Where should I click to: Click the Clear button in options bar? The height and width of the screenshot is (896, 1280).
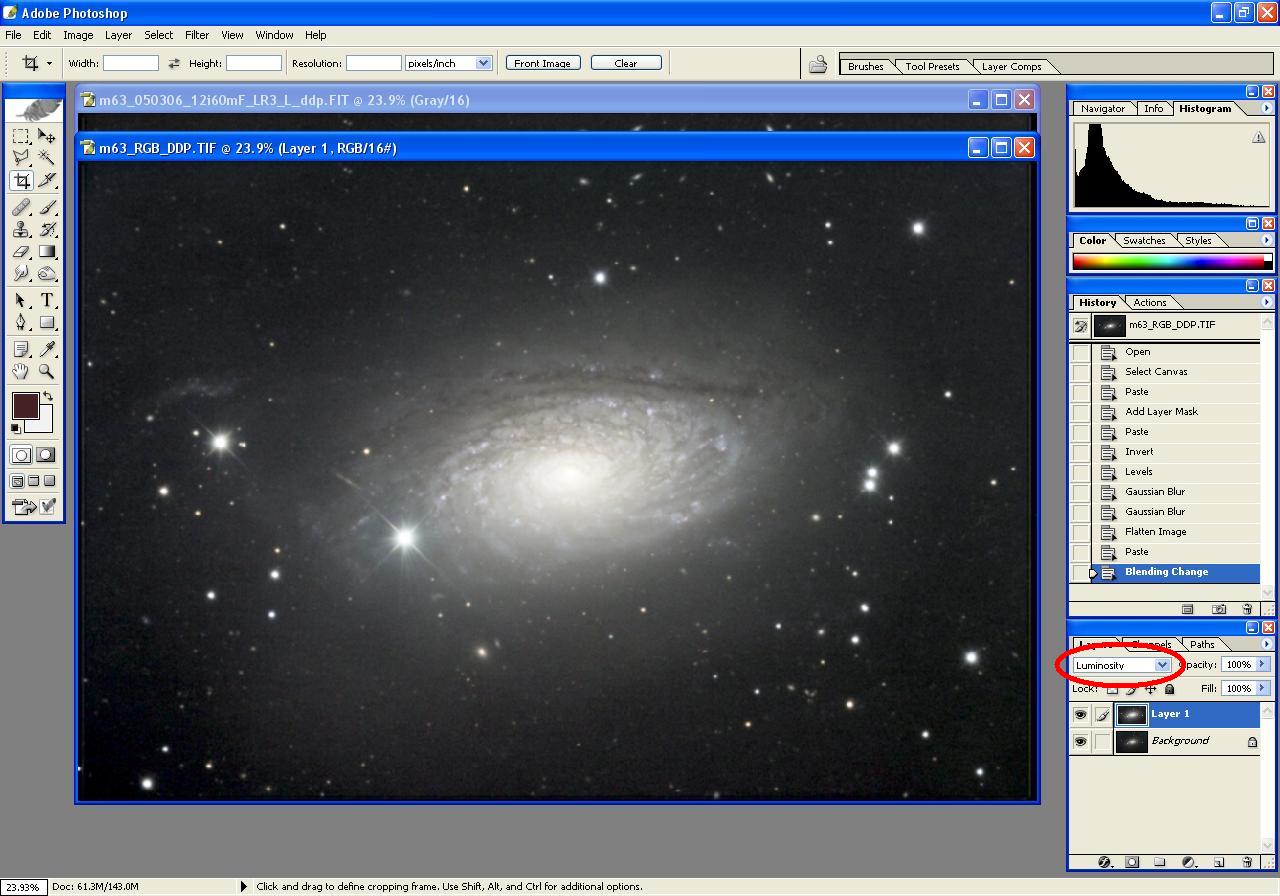click(626, 63)
